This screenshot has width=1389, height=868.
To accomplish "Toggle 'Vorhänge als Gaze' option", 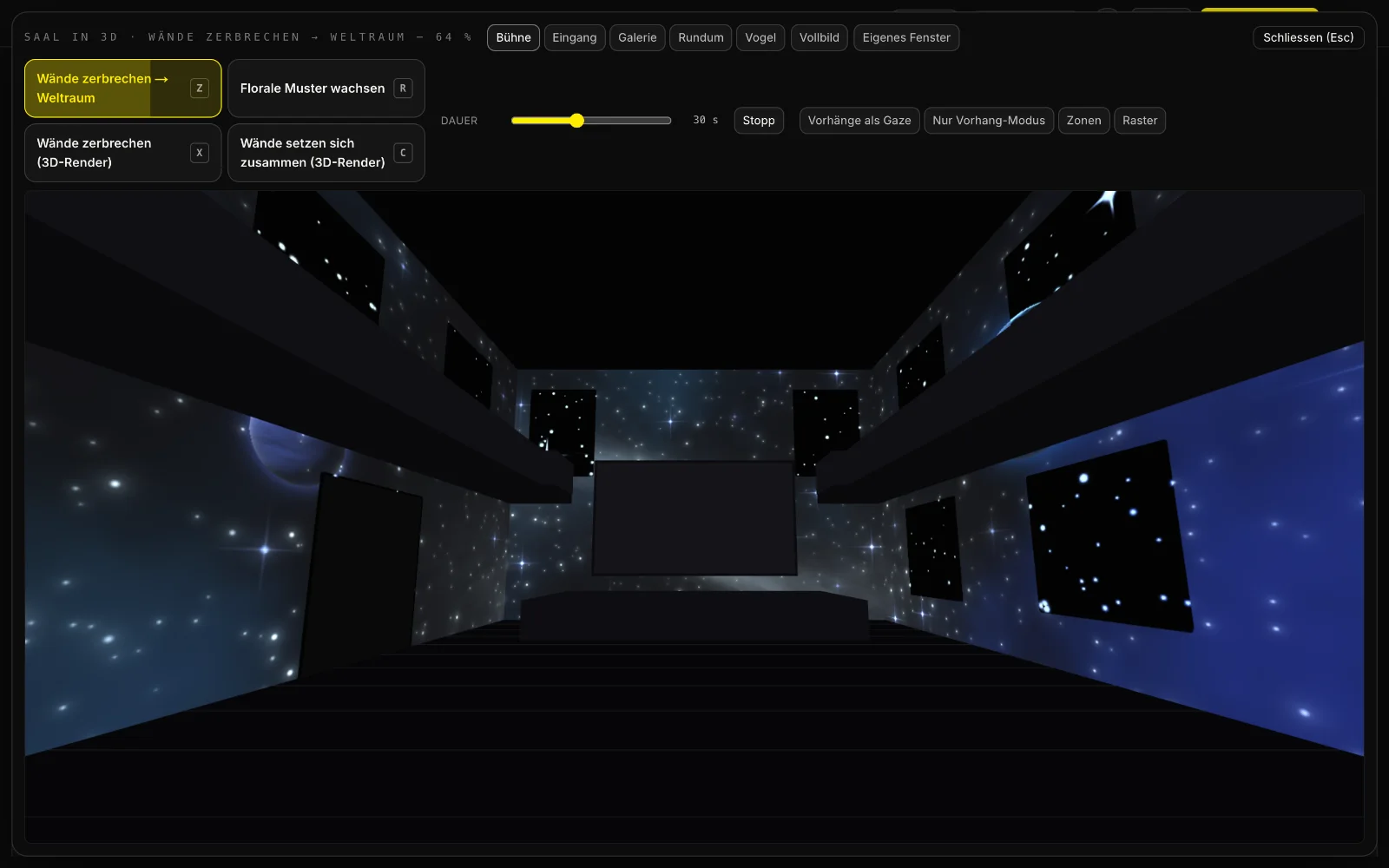I will (x=859, y=121).
